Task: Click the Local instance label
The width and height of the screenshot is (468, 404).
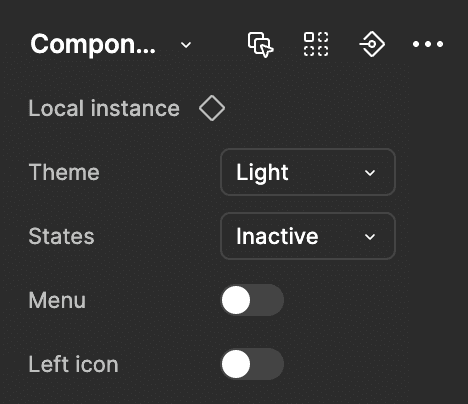Action: (104, 108)
